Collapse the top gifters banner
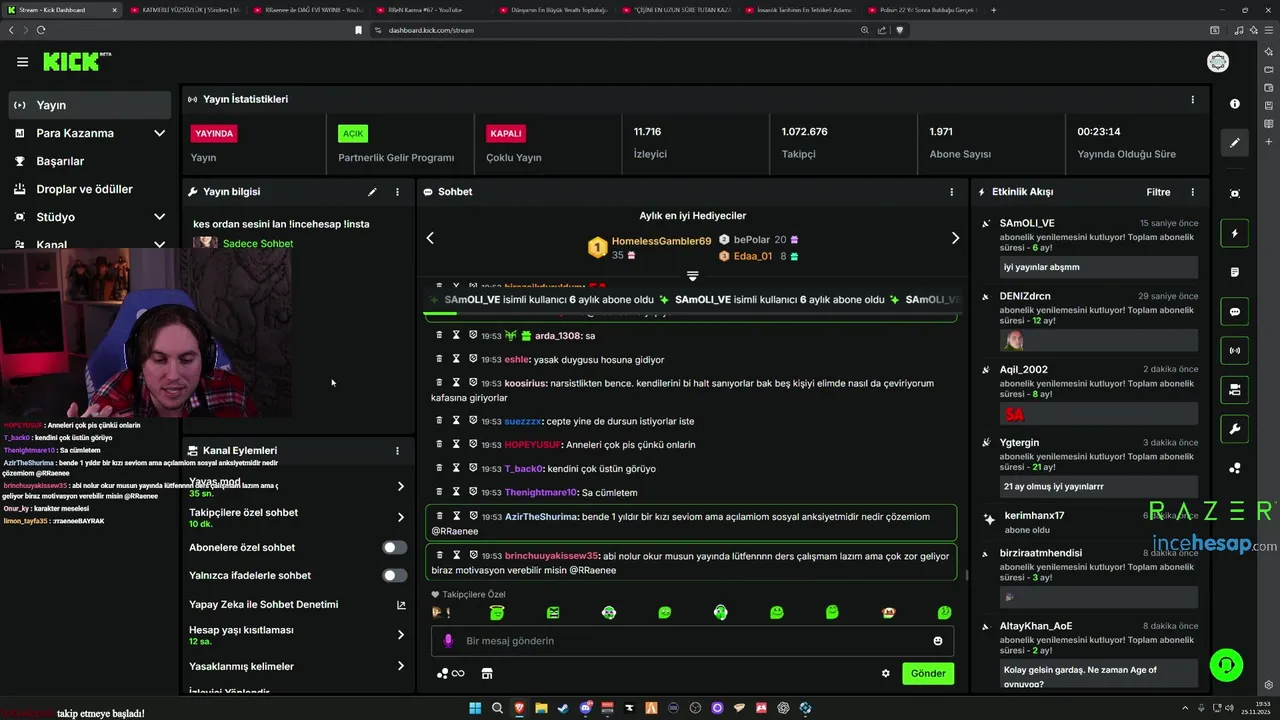Screen dimensions: 1280x720 (692, 275)
